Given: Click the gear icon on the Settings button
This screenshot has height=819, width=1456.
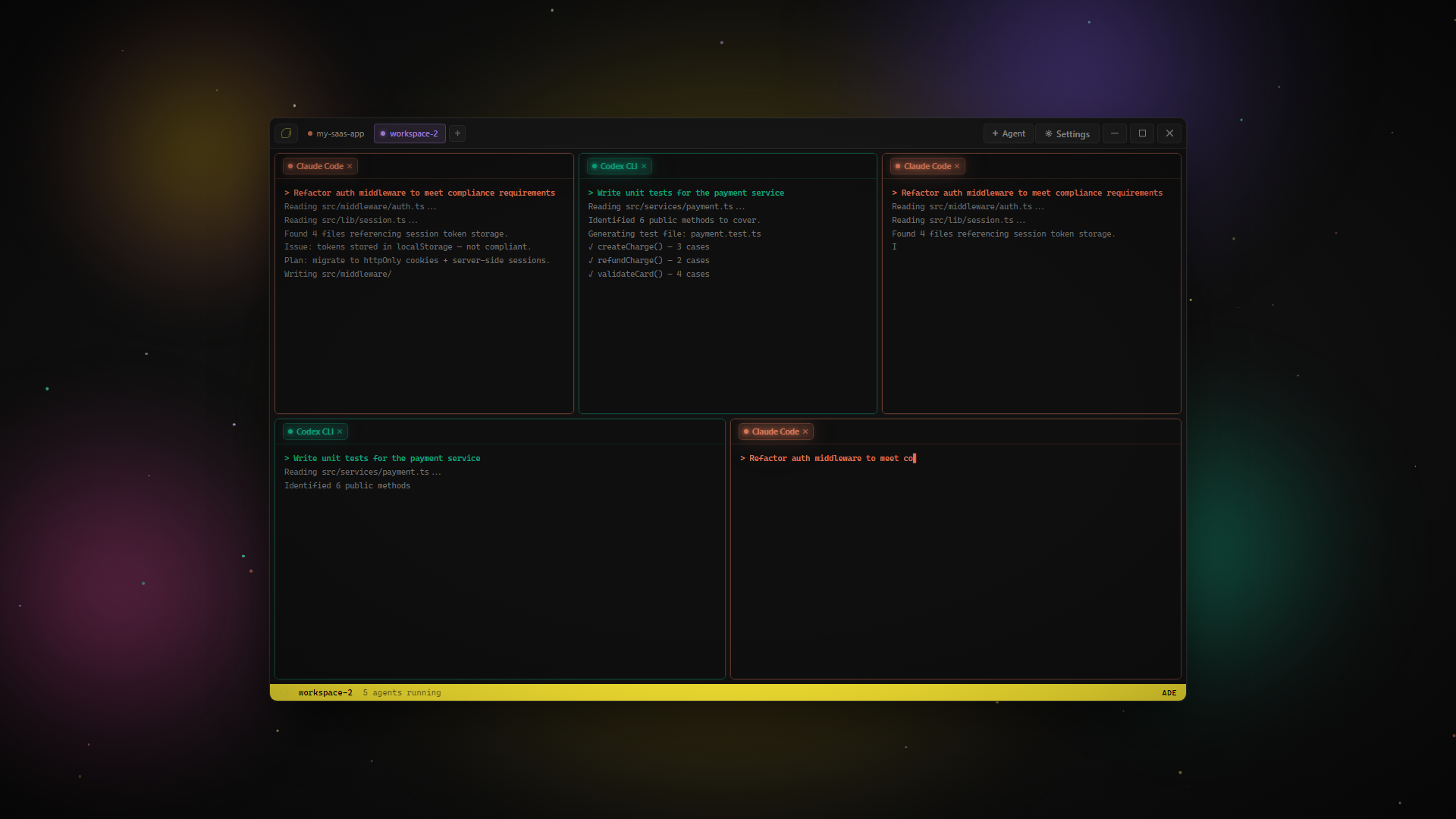Looking at the screenshot, I should (1049, 133).
